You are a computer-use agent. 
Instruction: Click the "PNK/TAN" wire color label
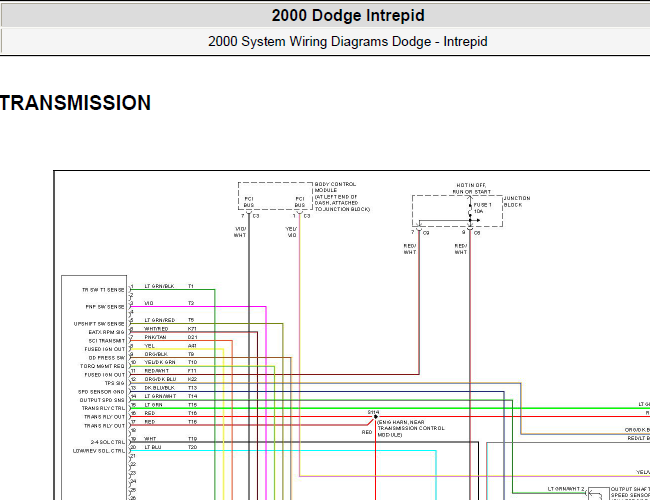pos(155,337)
